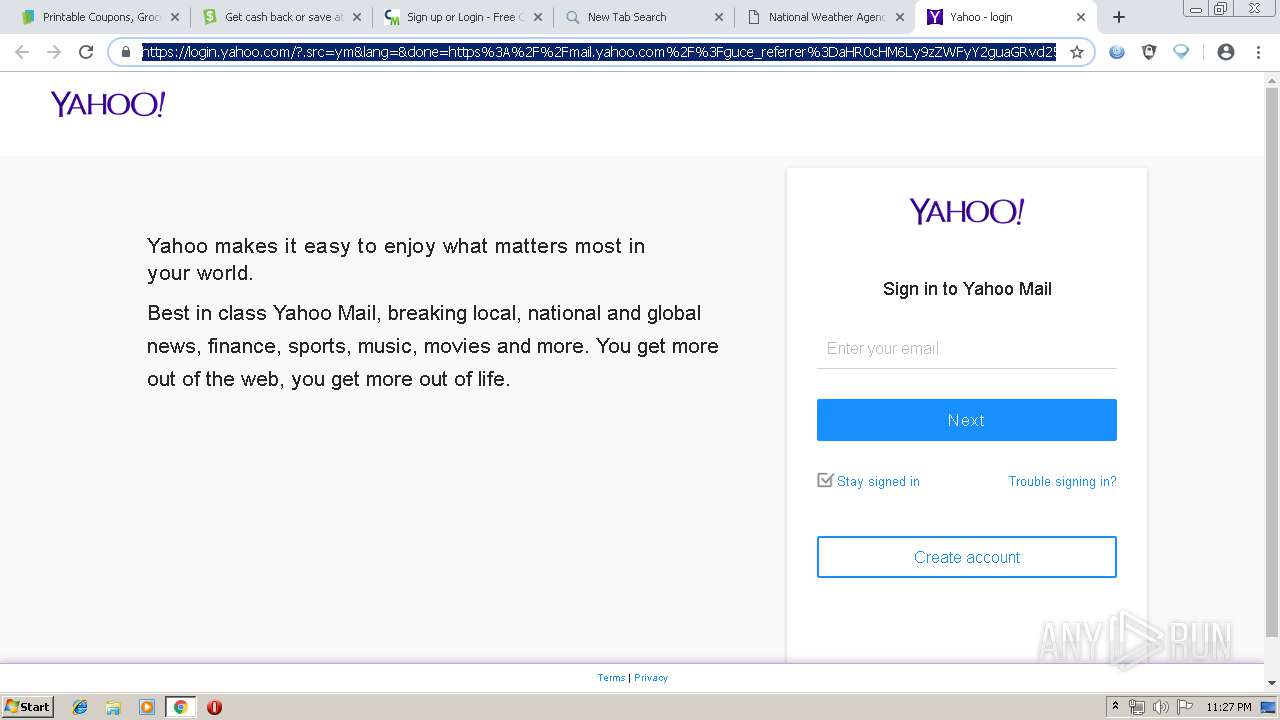
Task: Close the Yahoo - login tab
Action: click(1081, 17)
